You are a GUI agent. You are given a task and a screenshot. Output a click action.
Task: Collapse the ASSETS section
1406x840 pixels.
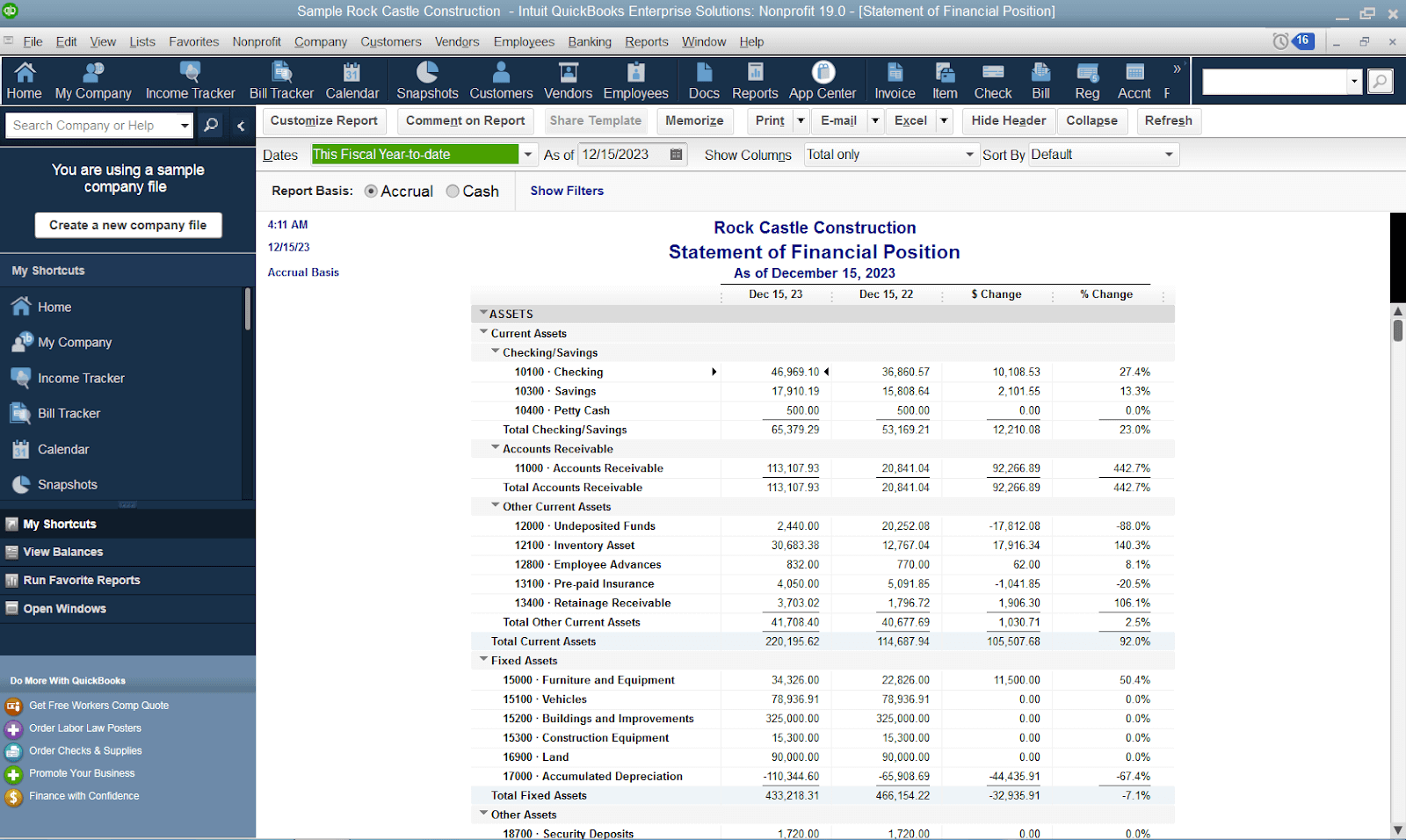[x=483, y=313]
